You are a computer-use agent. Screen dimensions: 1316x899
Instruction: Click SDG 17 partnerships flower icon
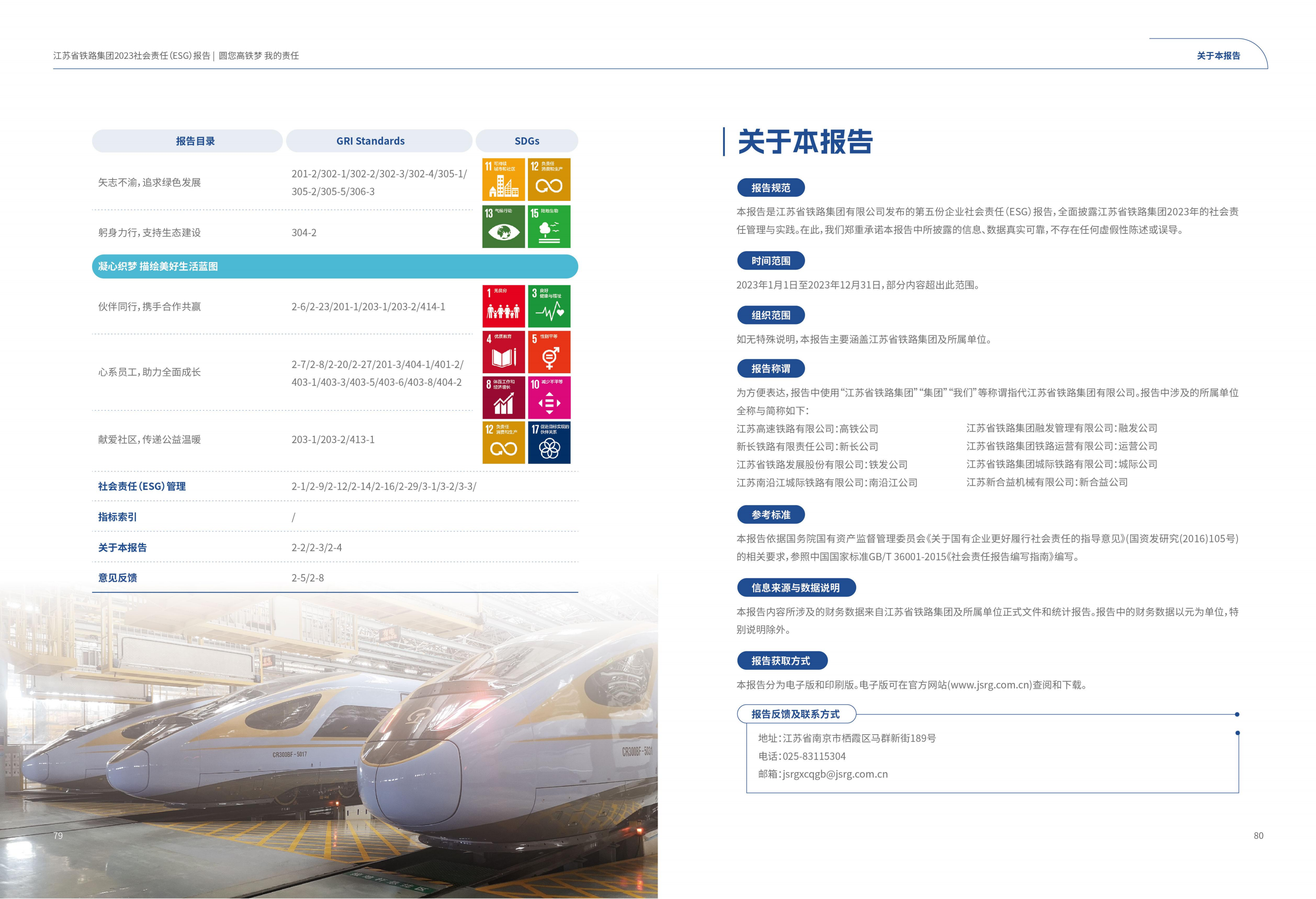click(549, 442)
